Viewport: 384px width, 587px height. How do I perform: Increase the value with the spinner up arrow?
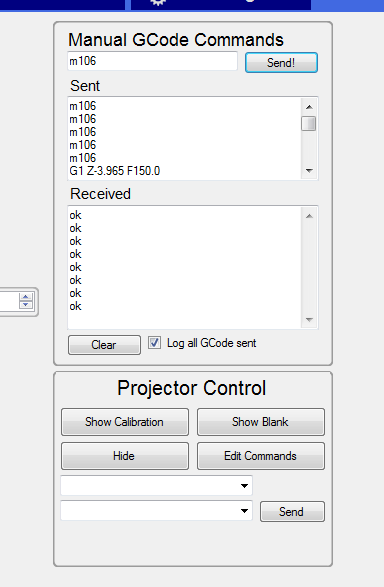tap(26, 297)
